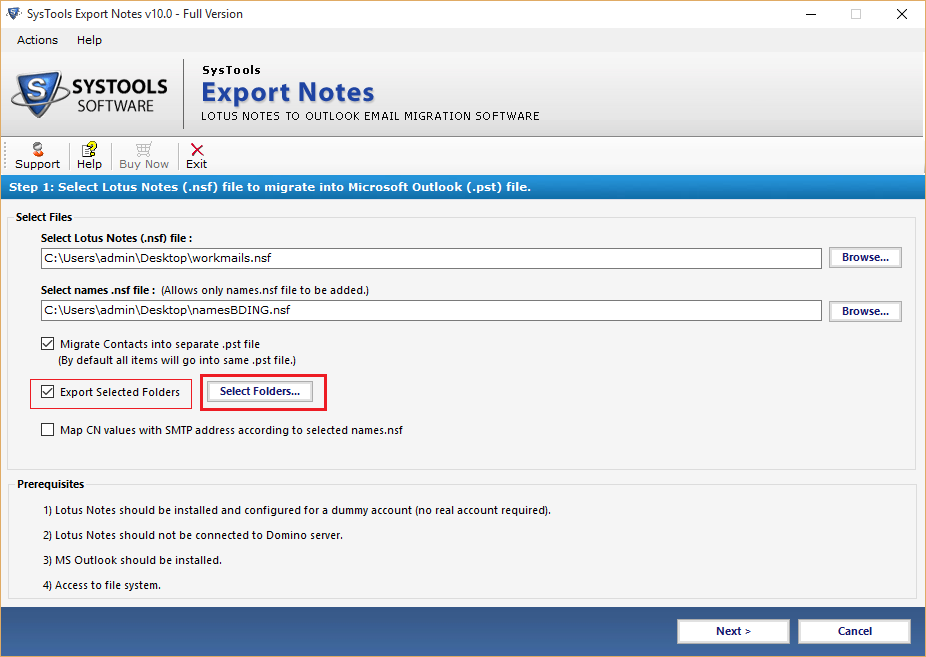This screenshot has width=926, height=657.
Task: Enable Map CN values with SMTP address
Action: click(x=48, y=430)
